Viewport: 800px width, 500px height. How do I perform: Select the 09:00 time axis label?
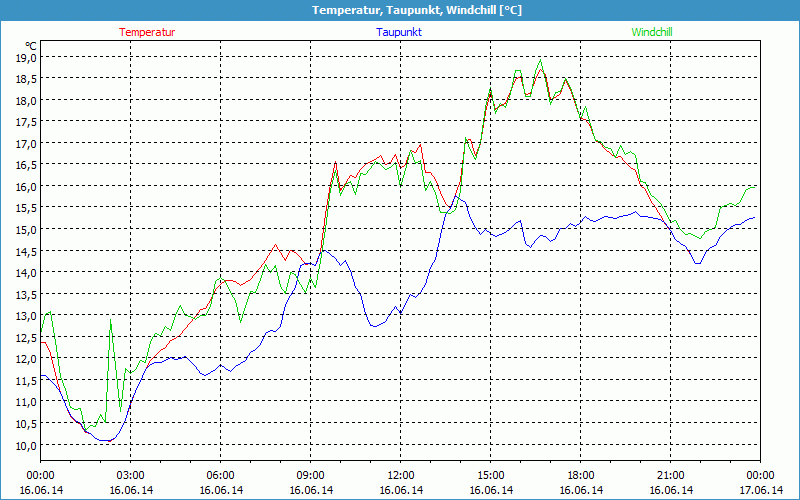[310, 475]
